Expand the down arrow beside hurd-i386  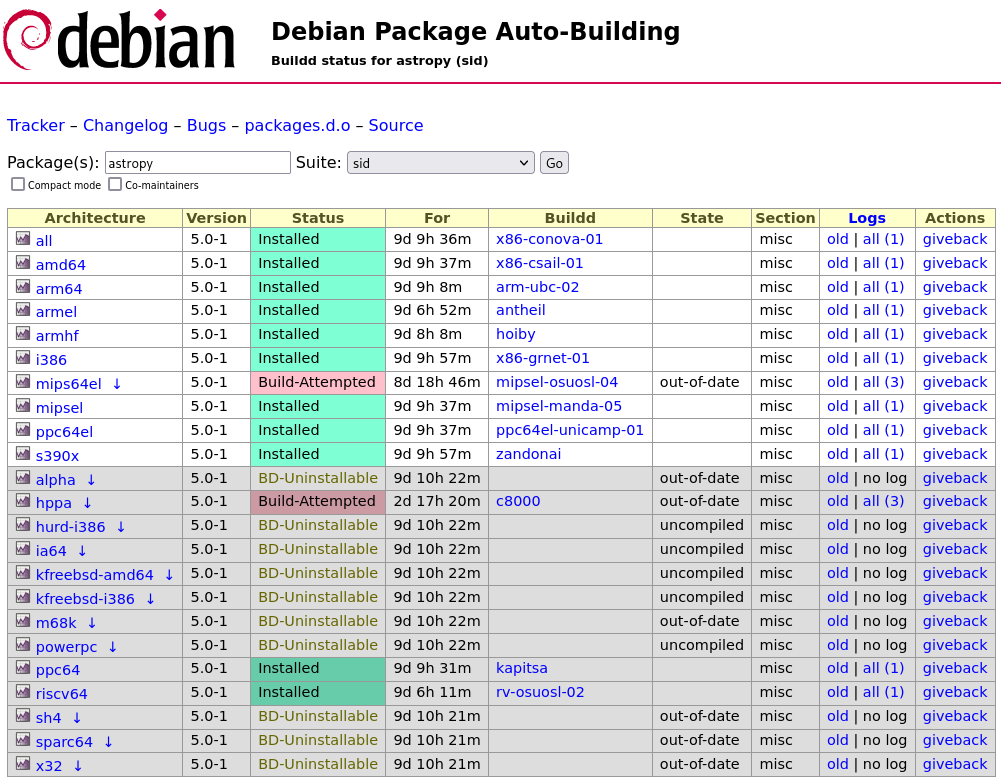tap(121, 526)
